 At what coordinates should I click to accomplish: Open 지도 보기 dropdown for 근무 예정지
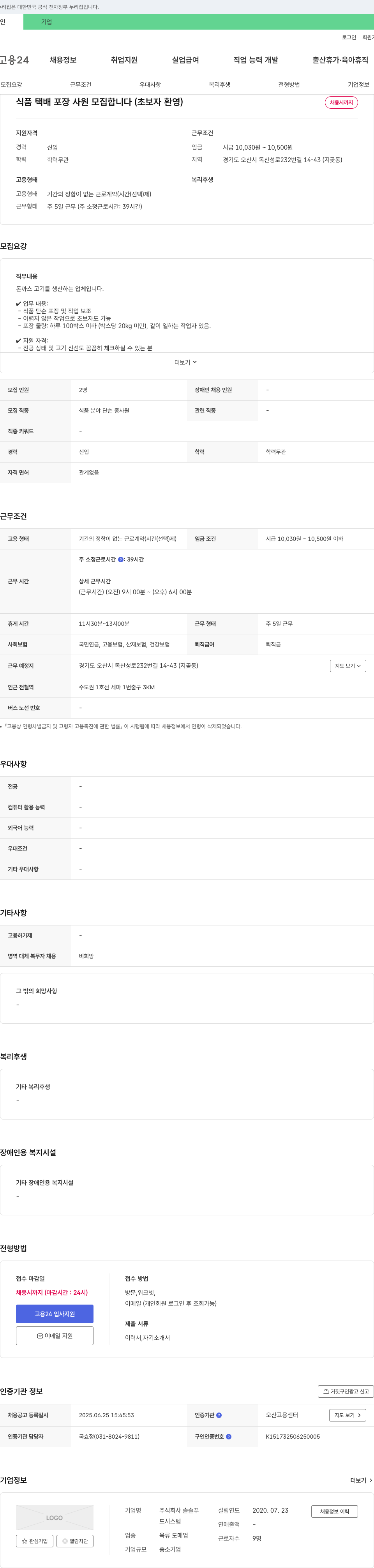pos(348,666)
